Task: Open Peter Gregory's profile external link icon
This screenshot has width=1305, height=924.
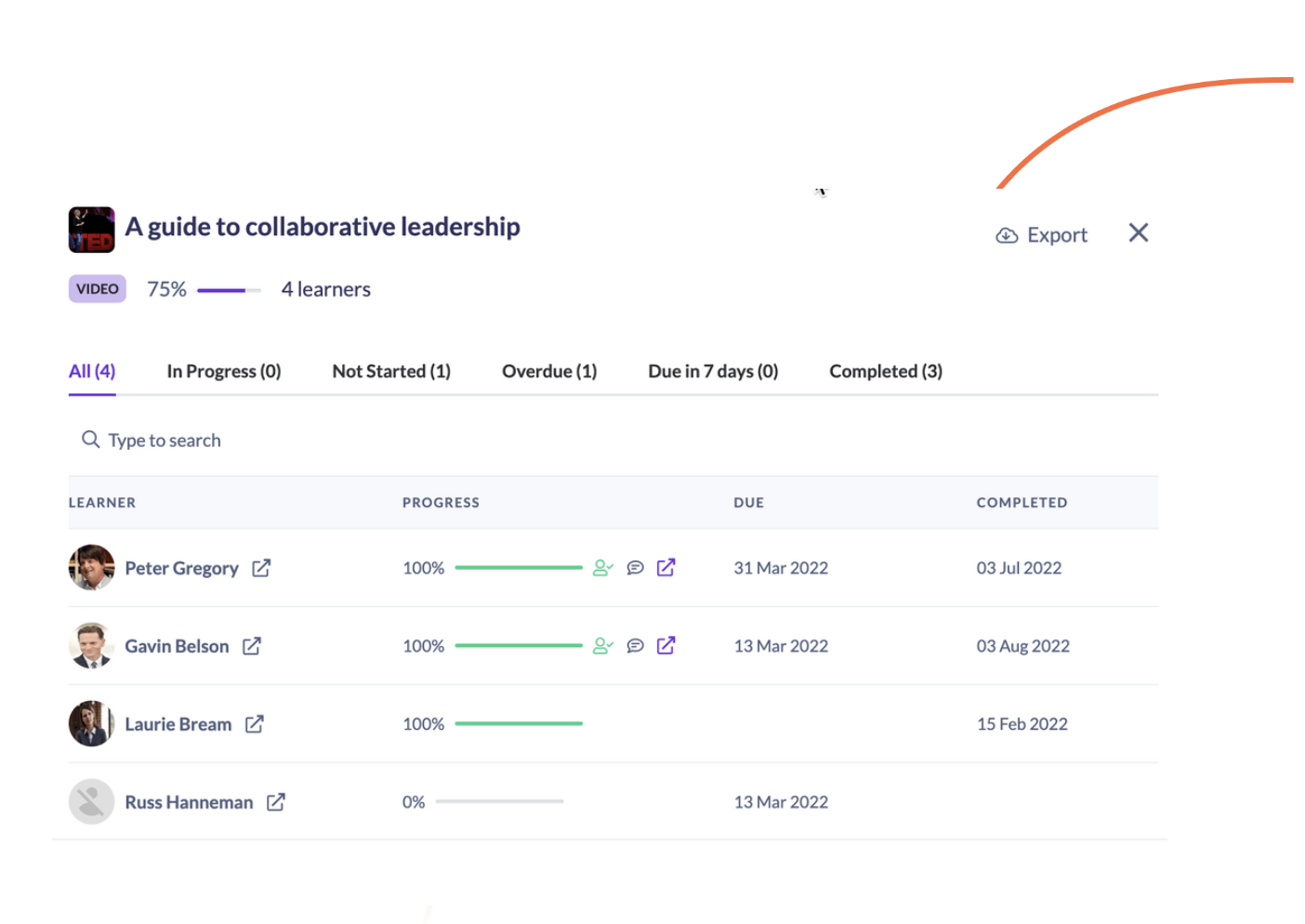Action: point(261,568)
